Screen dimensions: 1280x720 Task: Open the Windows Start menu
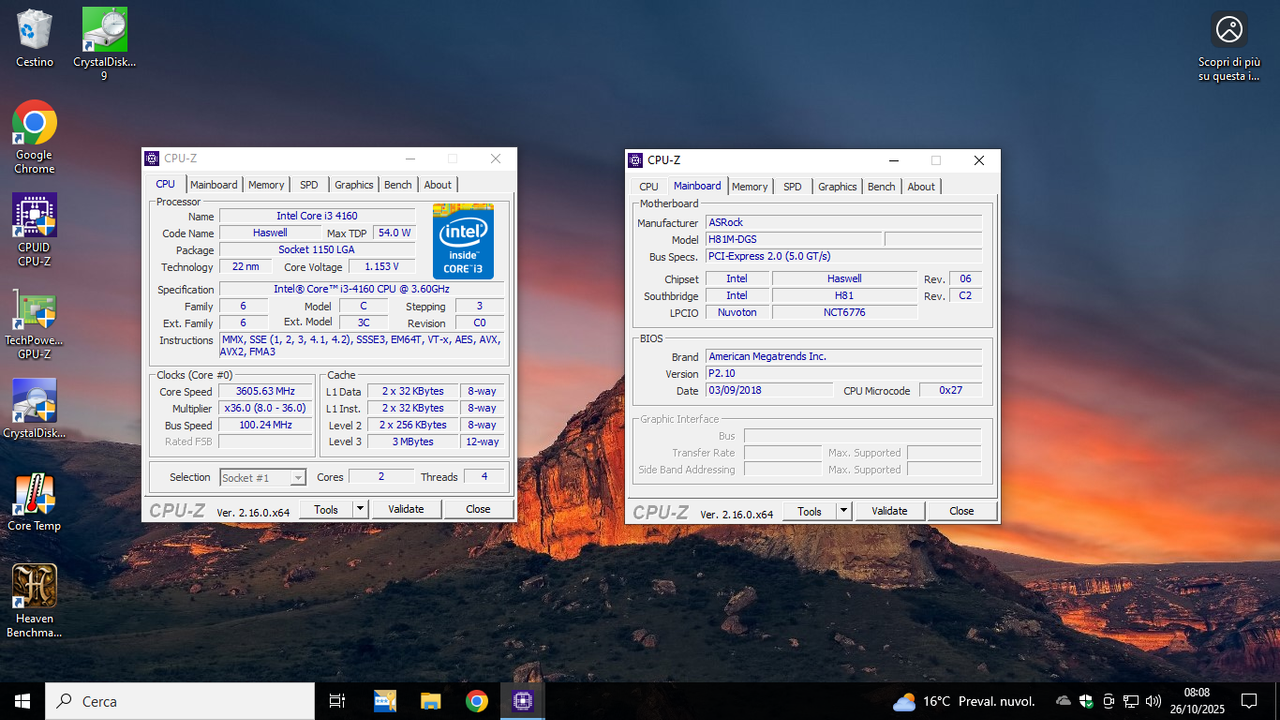point(22,701)
